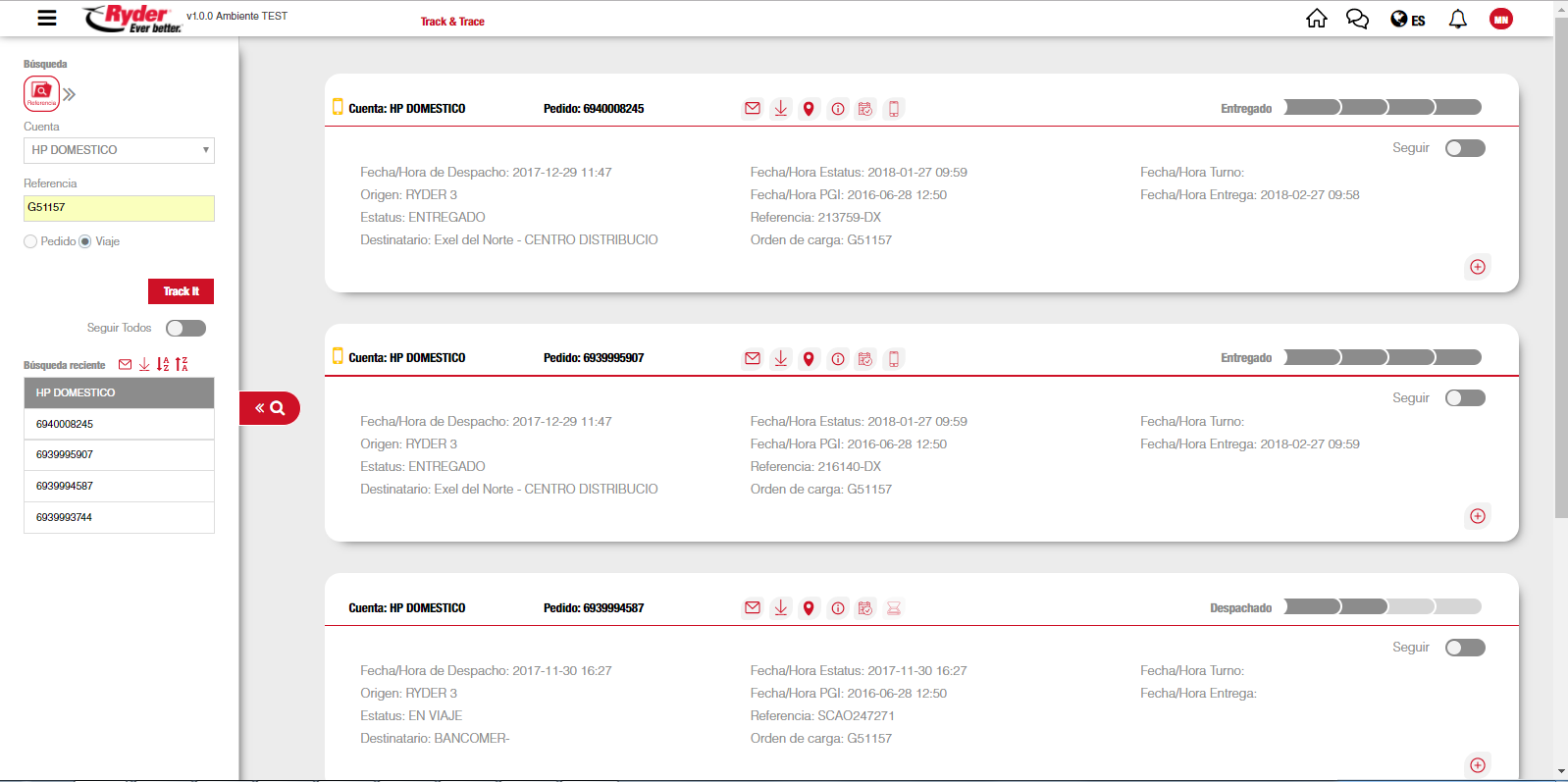Viewport: 1568px width, 782px height.
Task: Open the notifications bell
Action: click(x=1457, y=19)
